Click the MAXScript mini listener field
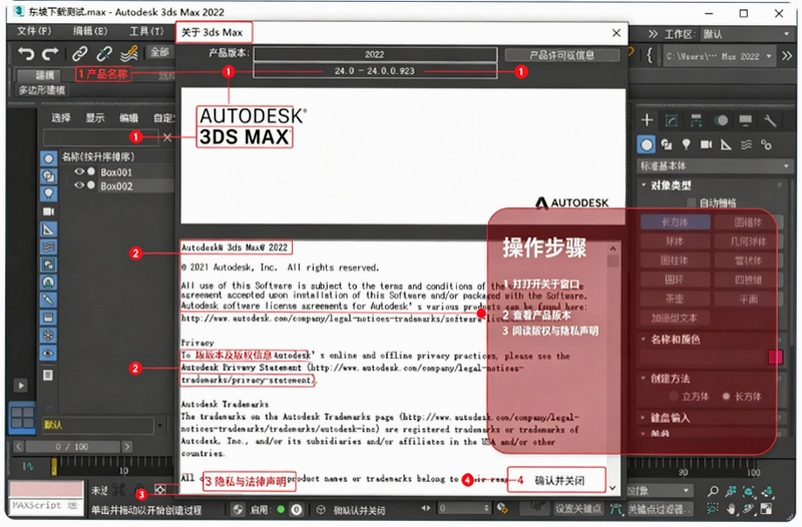The height and width of the screenshot is (527, 802). coord(46,506)
